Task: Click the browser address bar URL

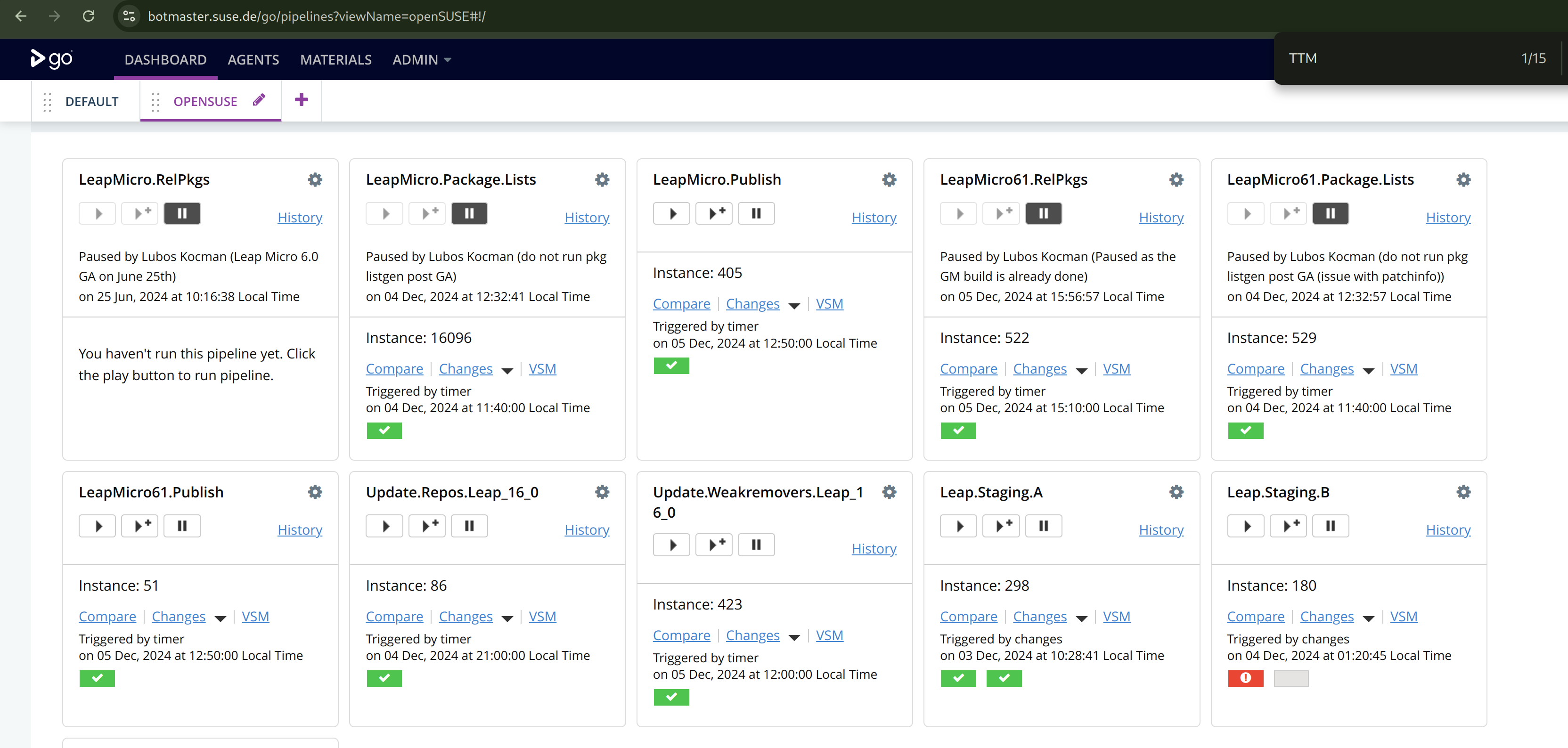Action: [x=317, y=16]
